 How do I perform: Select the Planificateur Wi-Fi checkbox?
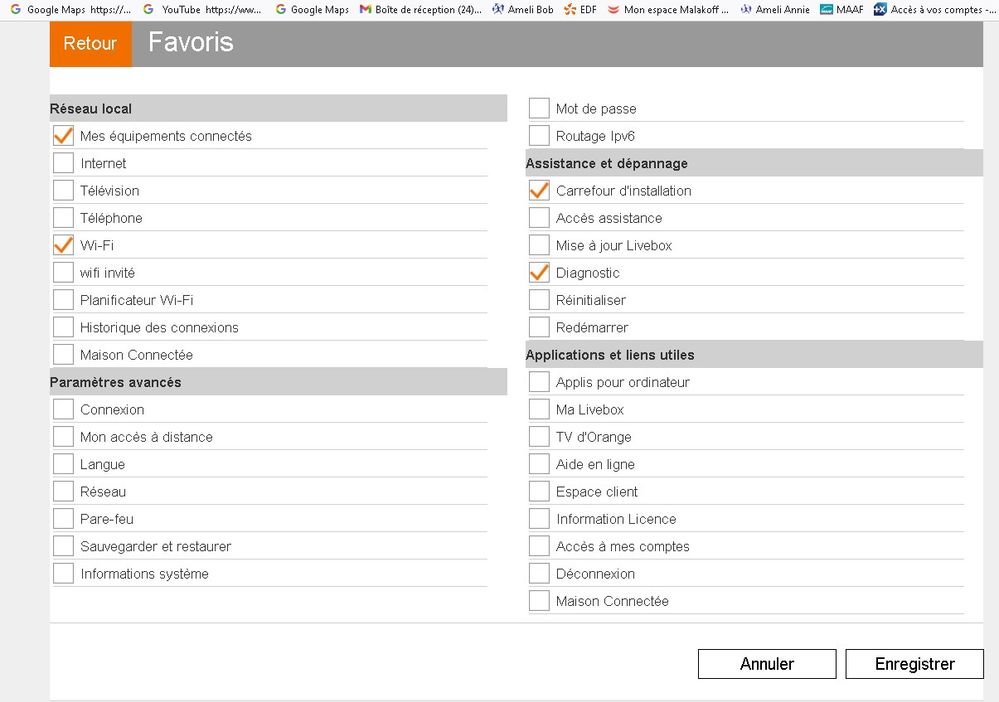(64, 300)
